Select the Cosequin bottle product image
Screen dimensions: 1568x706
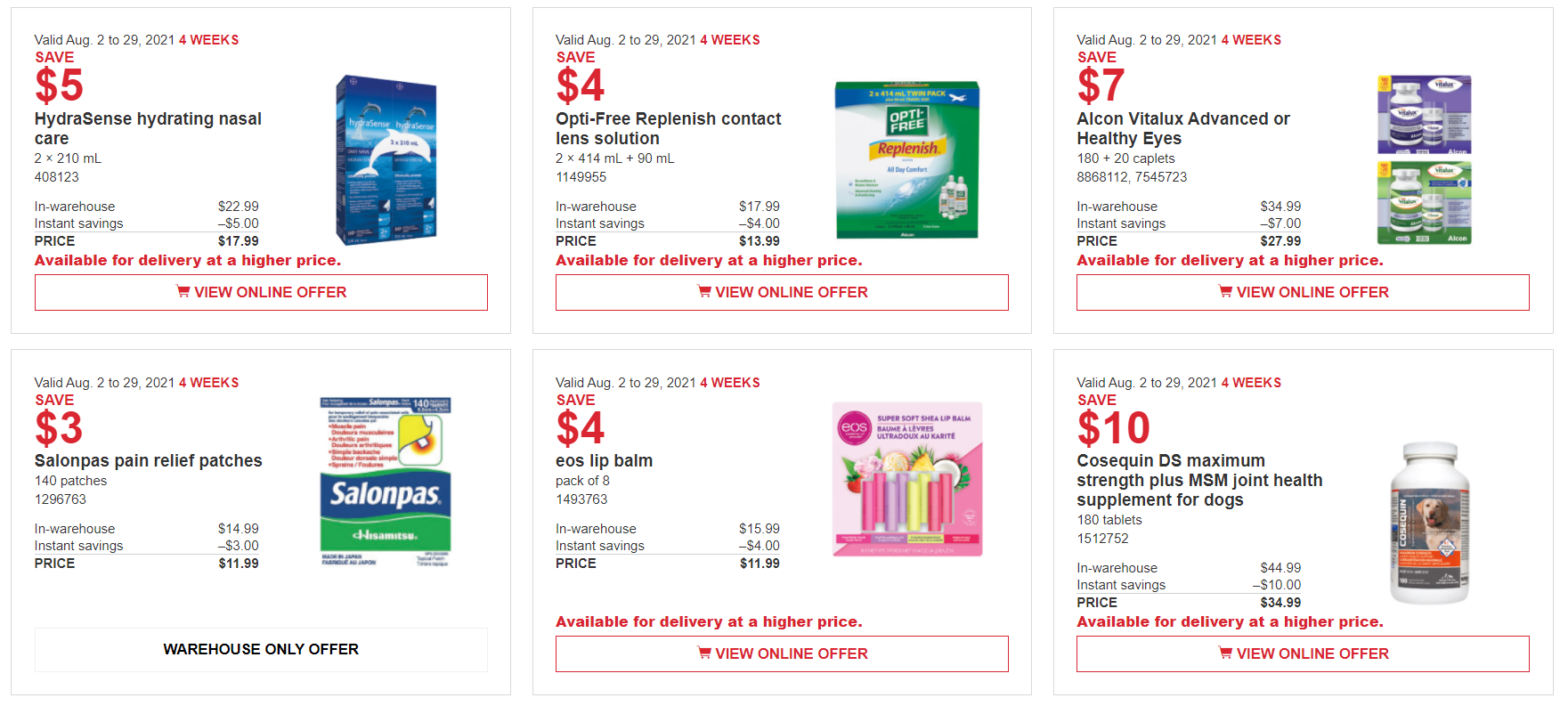1429,523
